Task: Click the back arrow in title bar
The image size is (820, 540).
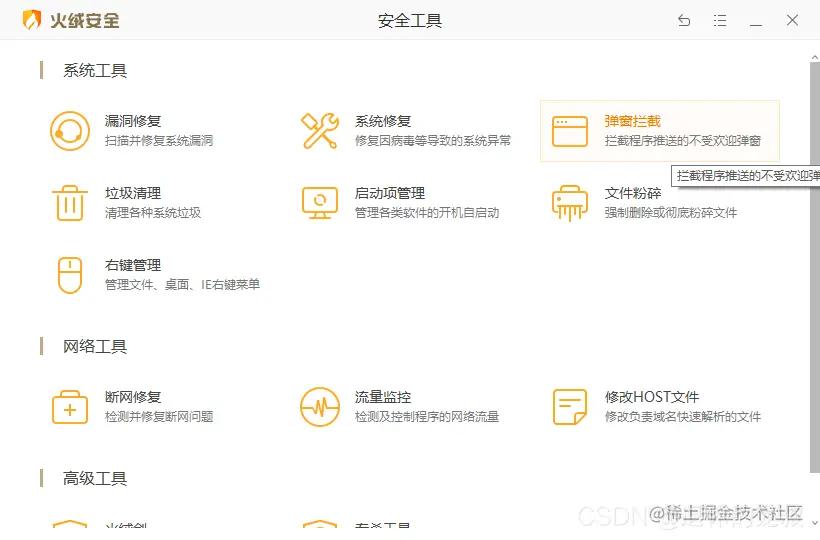Action: 684,20
